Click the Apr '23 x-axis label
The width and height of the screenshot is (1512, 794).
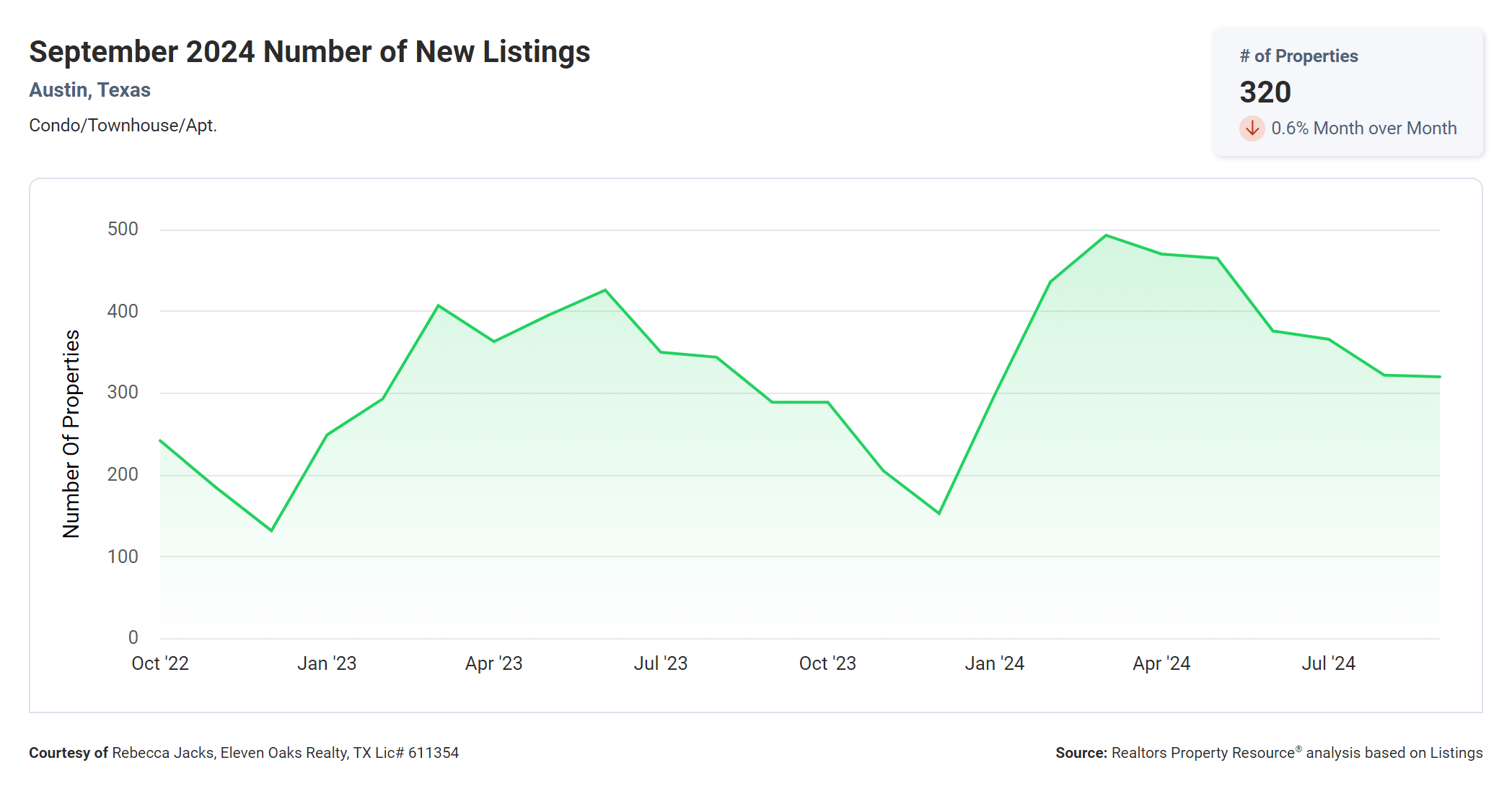(493, 663)
